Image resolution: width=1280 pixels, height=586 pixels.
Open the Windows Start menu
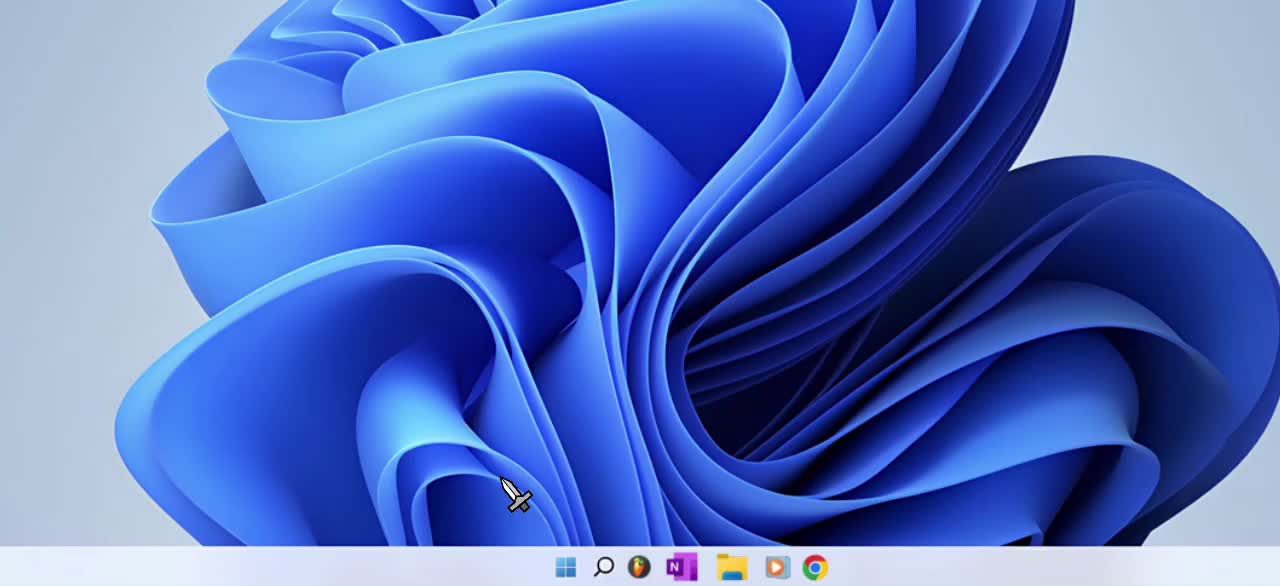(566, 568)
